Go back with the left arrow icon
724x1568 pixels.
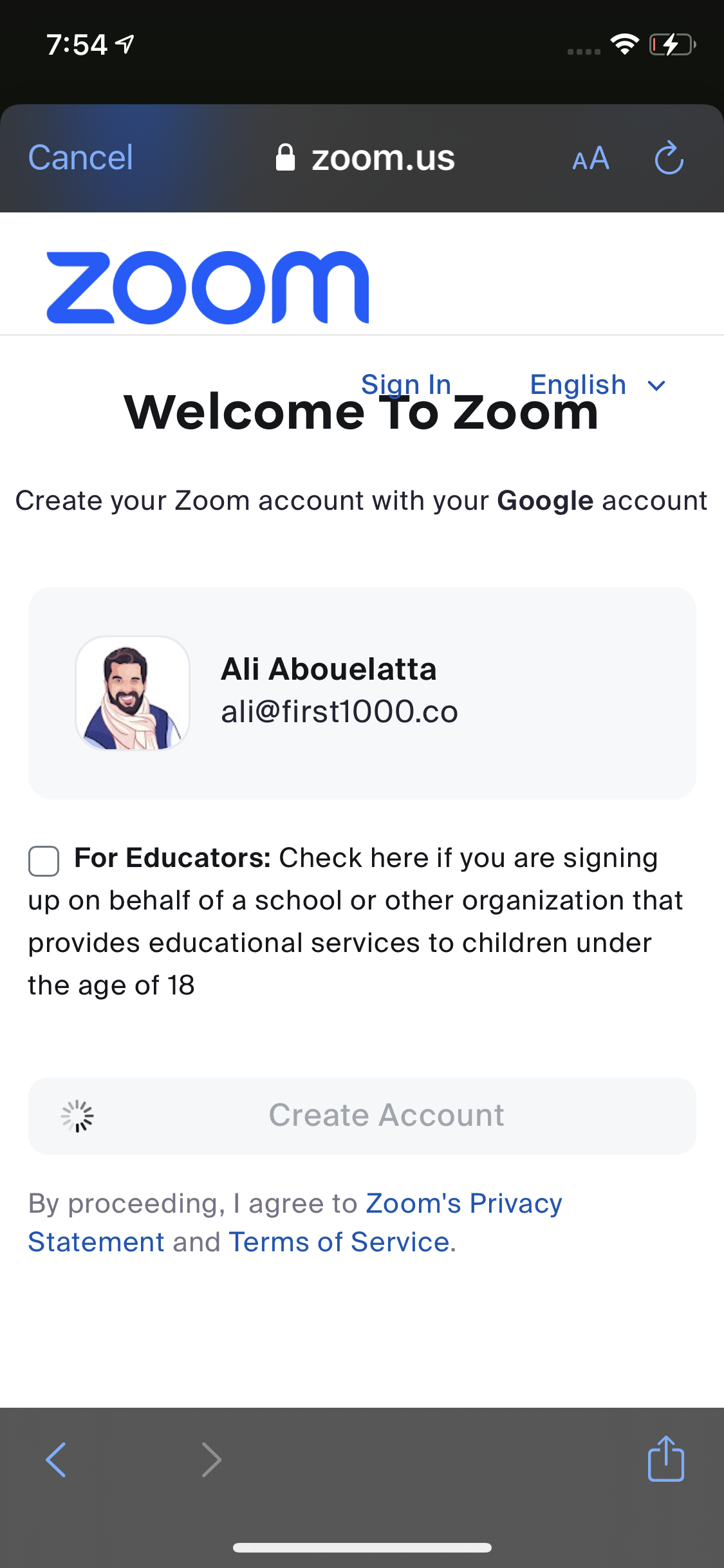click(57, 1459)
